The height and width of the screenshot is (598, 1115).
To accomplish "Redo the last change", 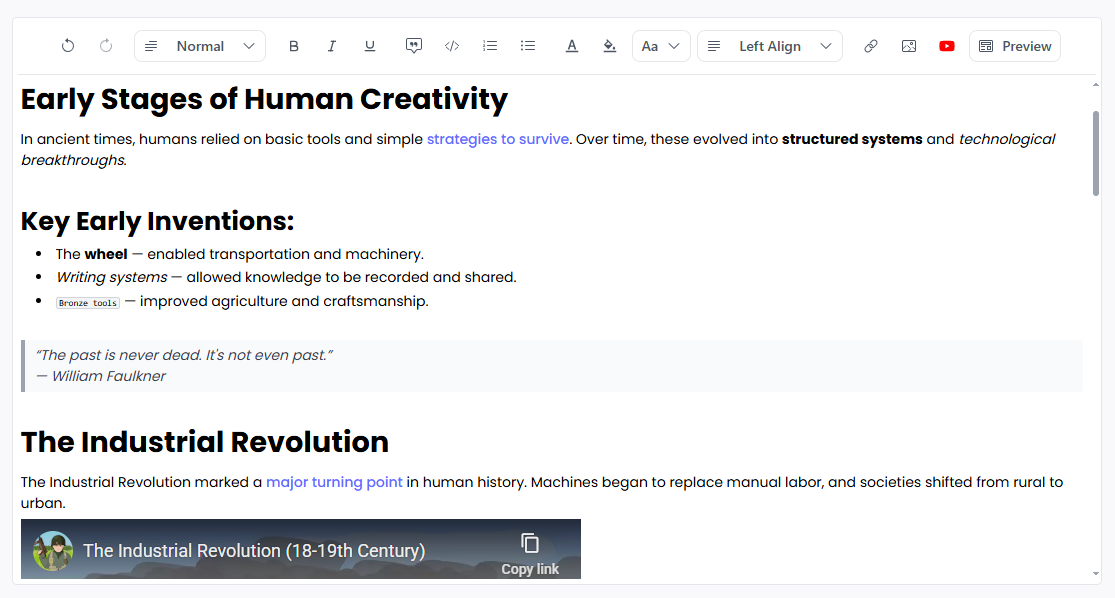I will 105,45.
